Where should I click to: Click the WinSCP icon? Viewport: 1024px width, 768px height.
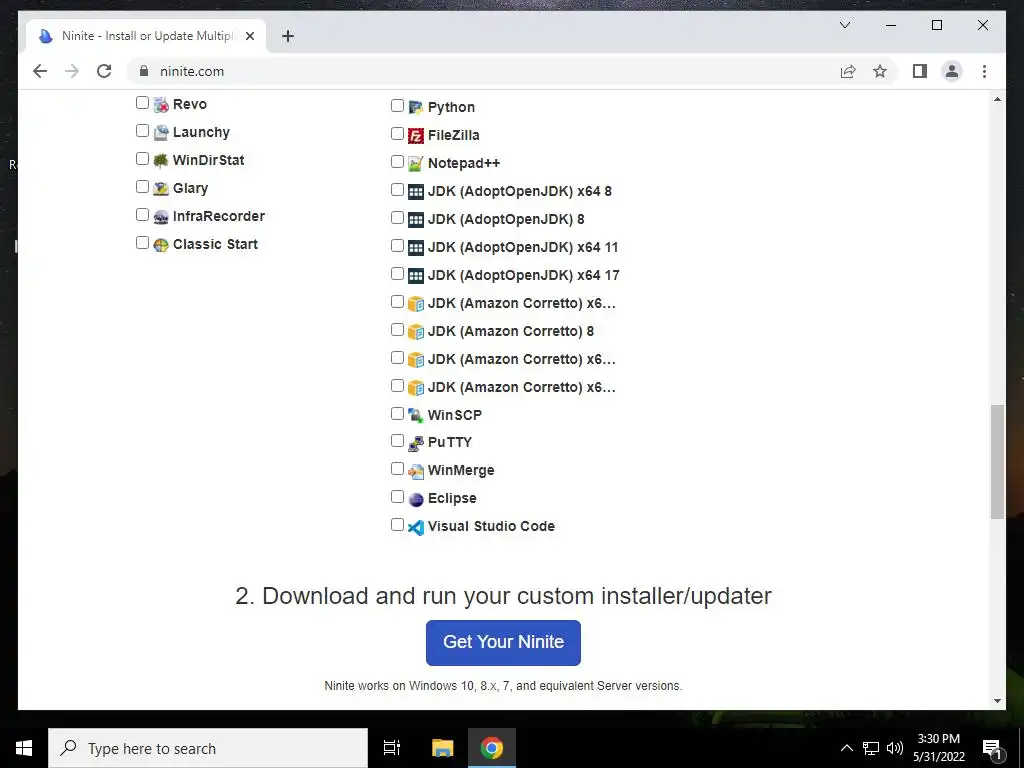point(415,415)
